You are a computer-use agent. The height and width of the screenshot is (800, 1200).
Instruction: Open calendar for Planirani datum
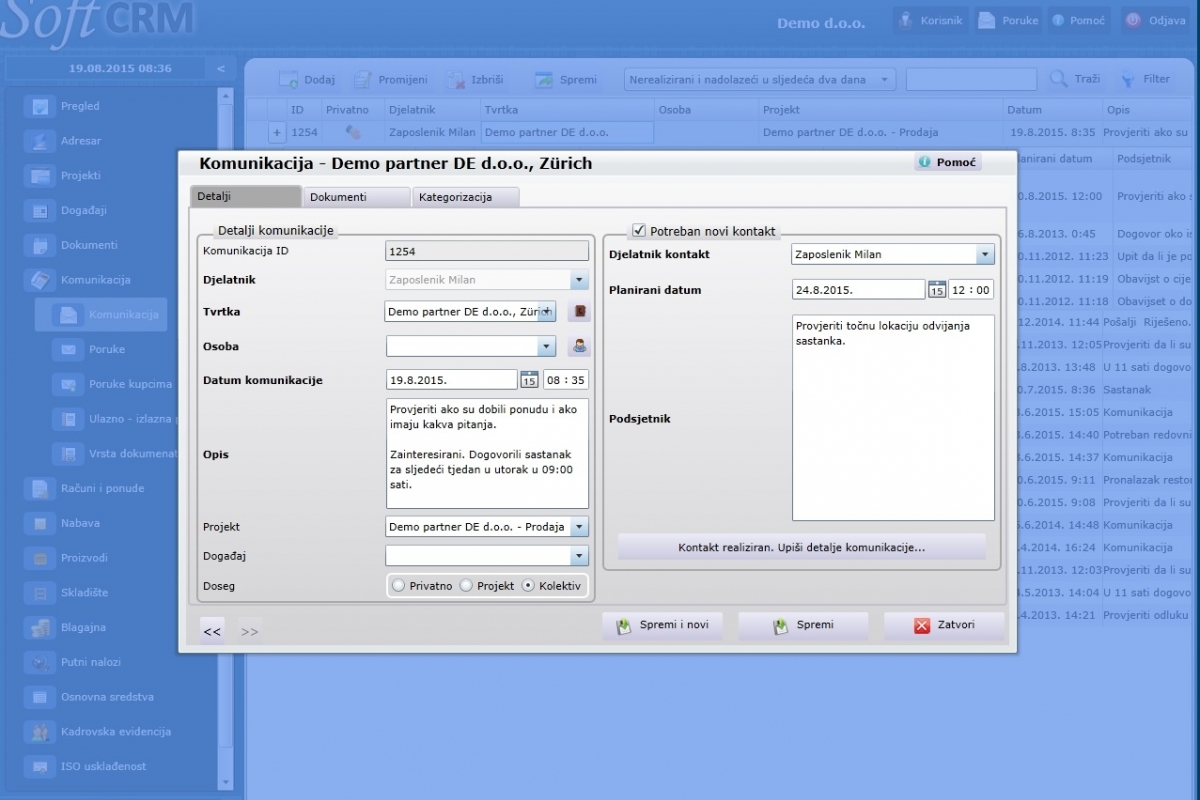937,290
